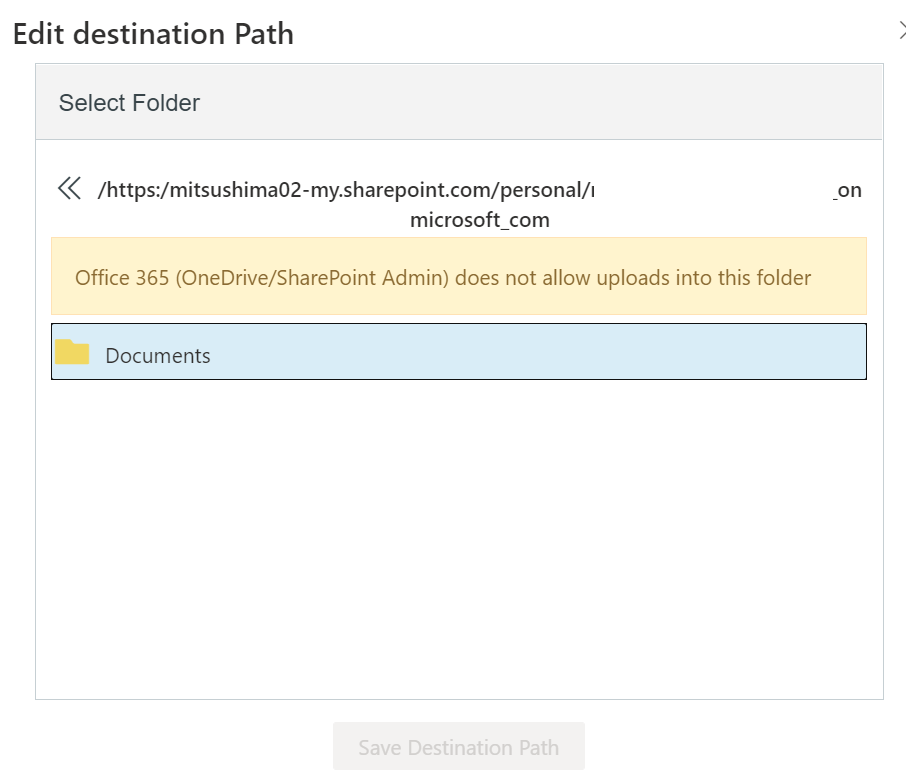Click the "personal" segment of the path
The image size is (906, 784).
[546, 190]
